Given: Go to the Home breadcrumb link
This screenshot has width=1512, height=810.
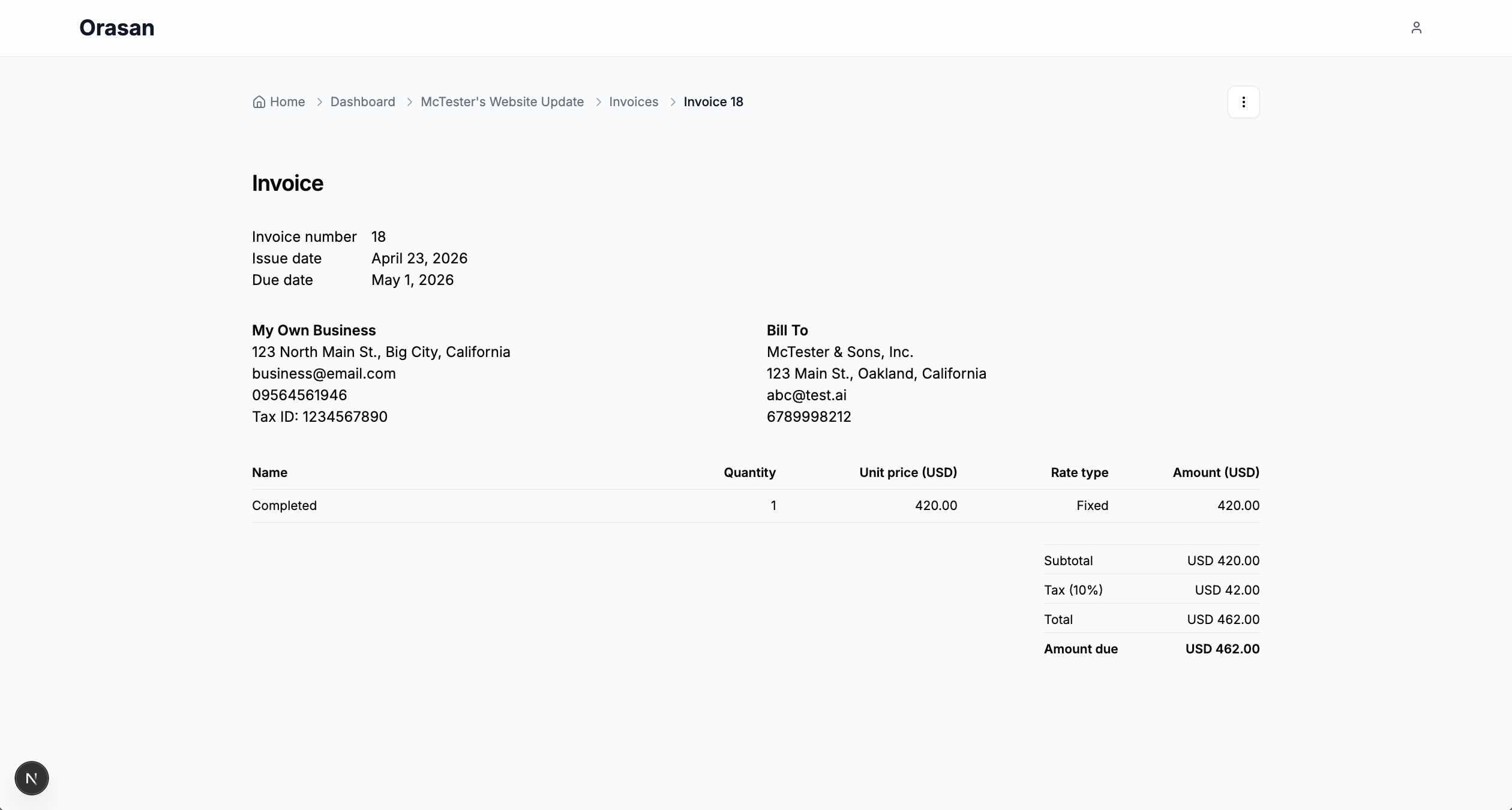Looking at the screenshot, I should 287,102.
